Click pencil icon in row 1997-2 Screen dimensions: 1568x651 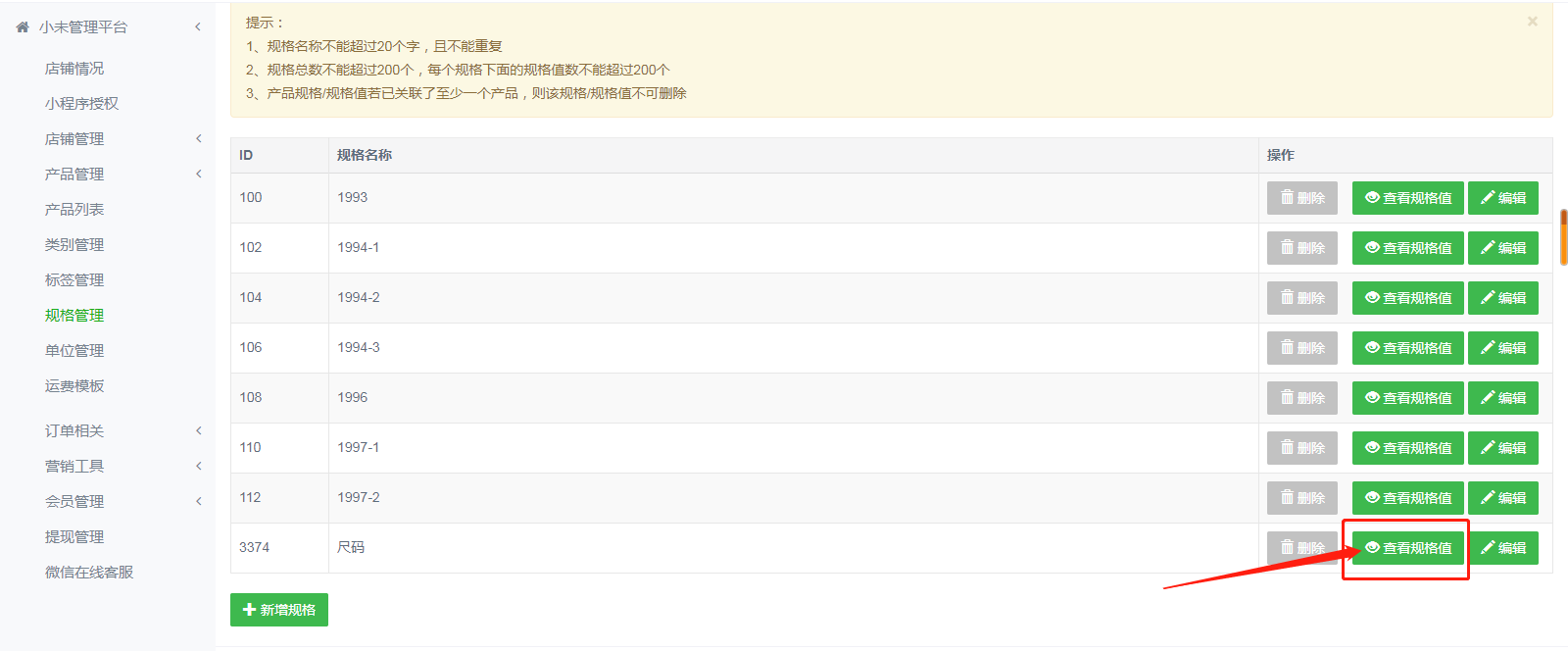[x=1487, y=498]
